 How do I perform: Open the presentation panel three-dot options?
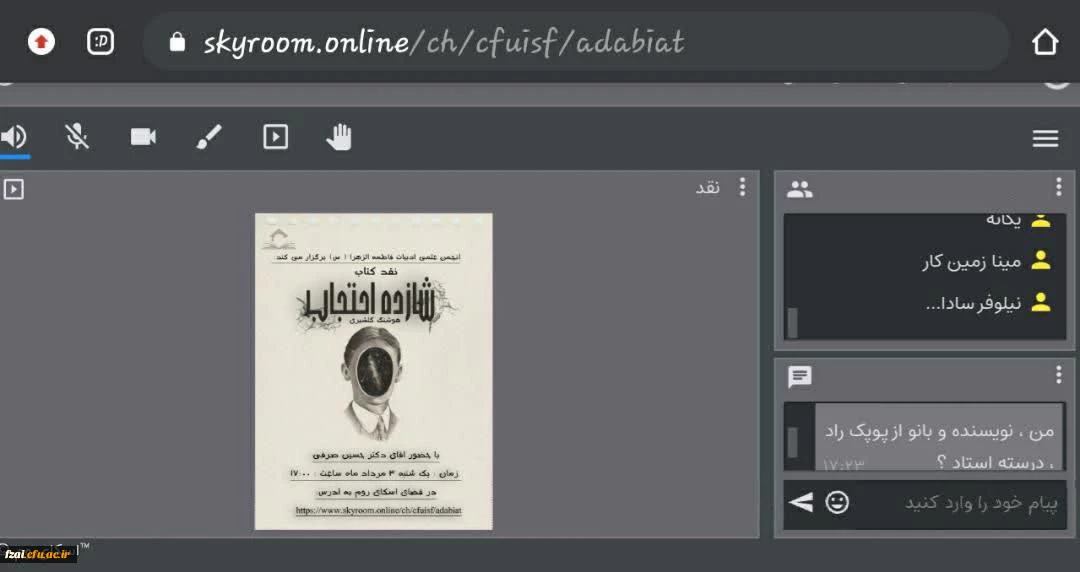[742, 187]
